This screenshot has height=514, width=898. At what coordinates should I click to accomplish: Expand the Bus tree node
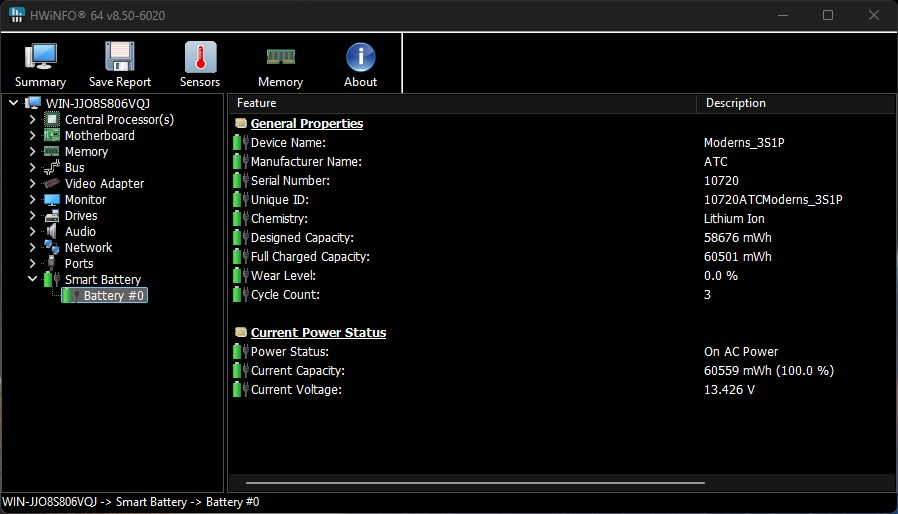click(x=33, y=167)
